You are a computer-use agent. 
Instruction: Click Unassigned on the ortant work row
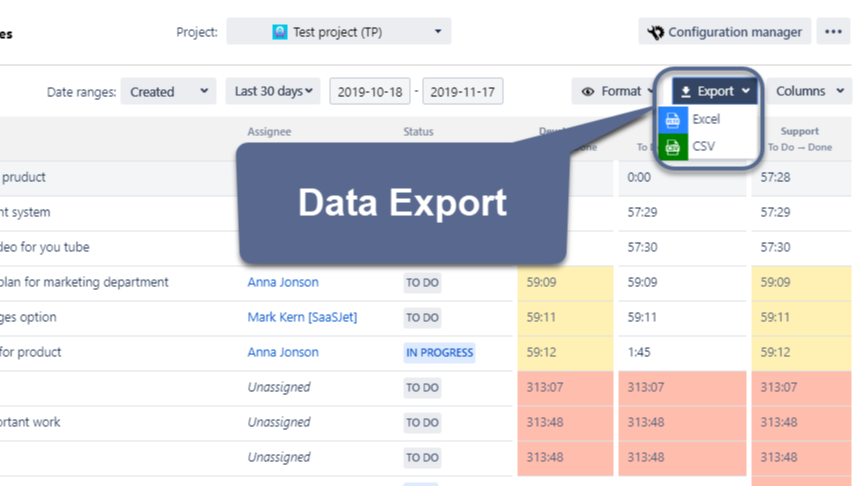279,422
